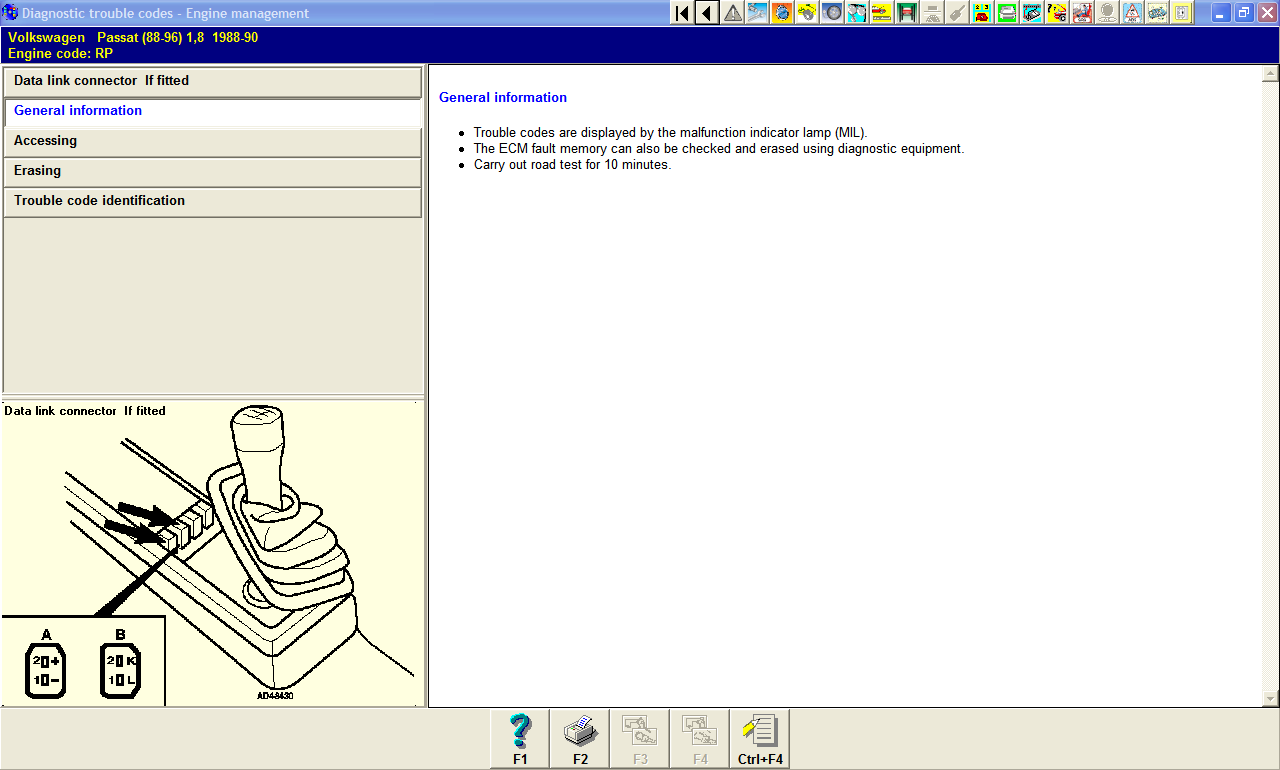The image size is (1280, 770).
Task: Click the scroll-up arrow of content scrollbar
Action: (1270, 73)
